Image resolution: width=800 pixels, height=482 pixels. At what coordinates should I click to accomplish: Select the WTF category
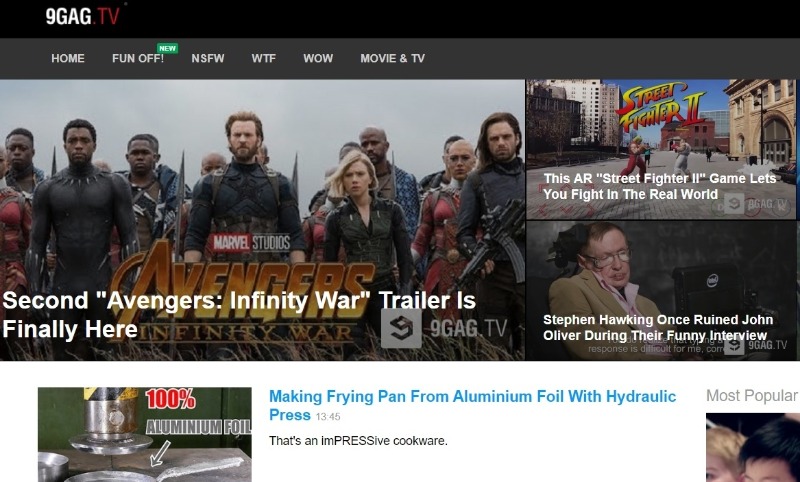[x=263, y=58]
